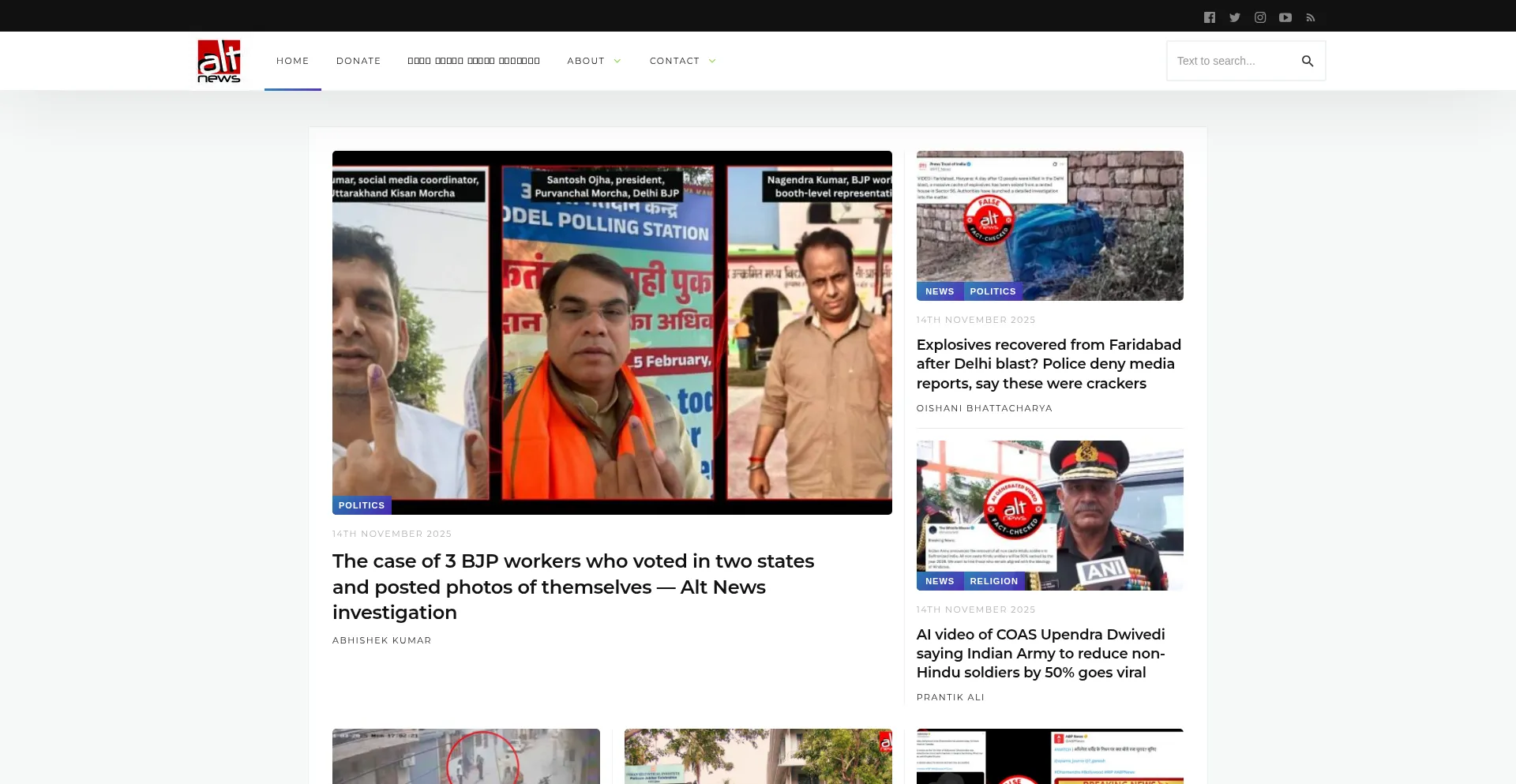This screenshot has width=1516, height=784.
Task: Click the Politics tag on main story
Action: (x=361, y=505)
